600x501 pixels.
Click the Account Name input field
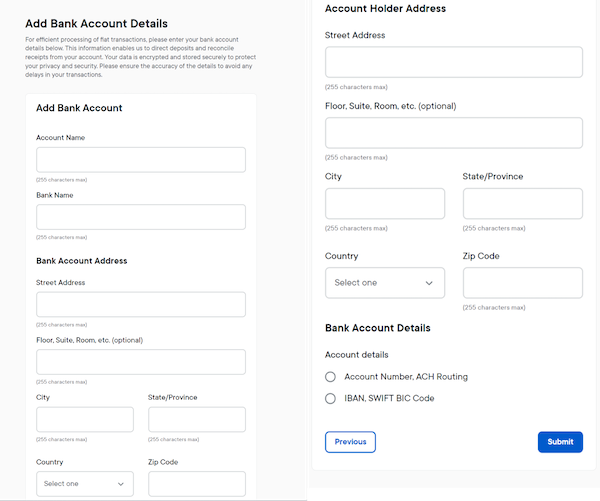140,160
